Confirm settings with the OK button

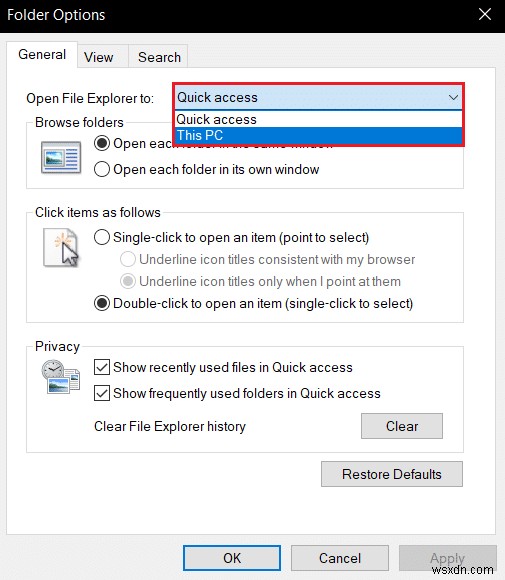tap(232, 558)
